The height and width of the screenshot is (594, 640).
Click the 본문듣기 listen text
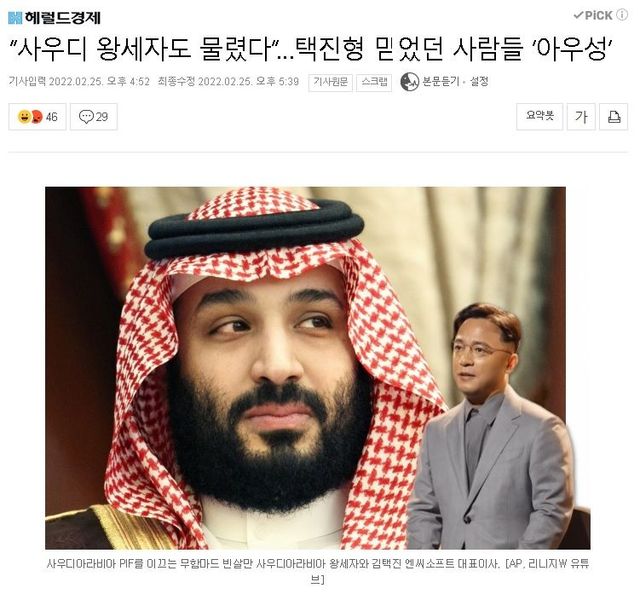(x=440, y=82)
